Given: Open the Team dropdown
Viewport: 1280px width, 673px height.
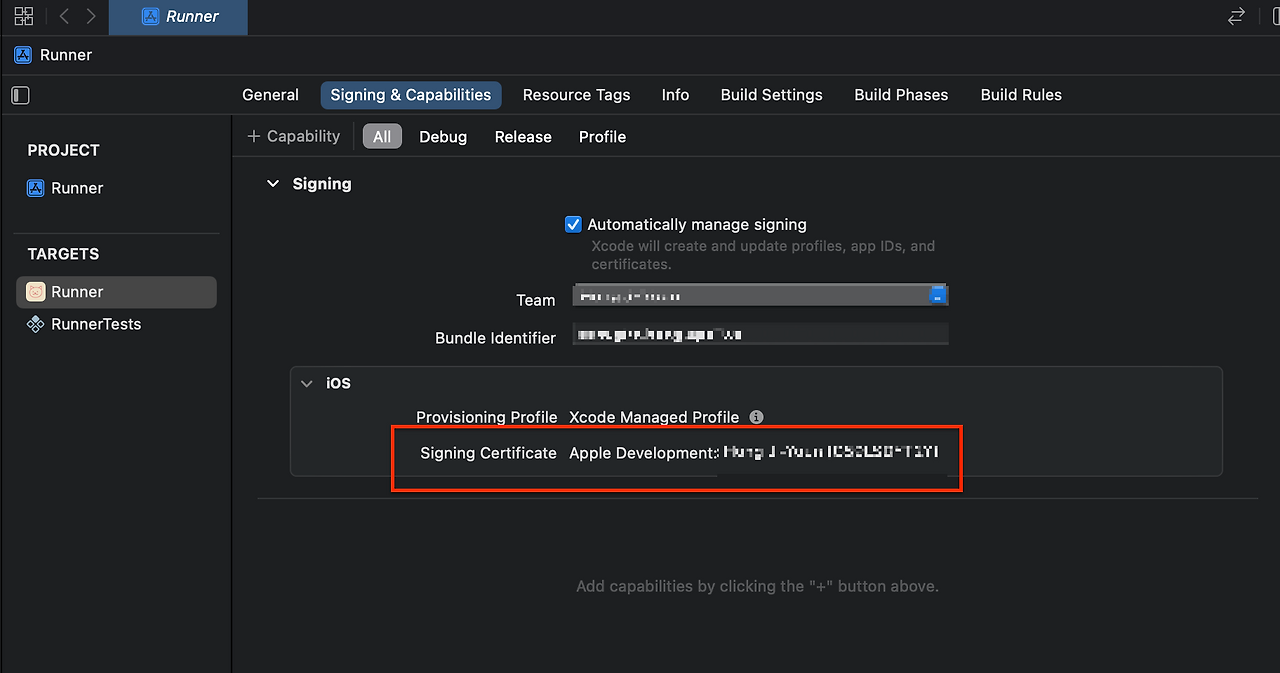Looking at the screenshot, I should coord(937,295).
